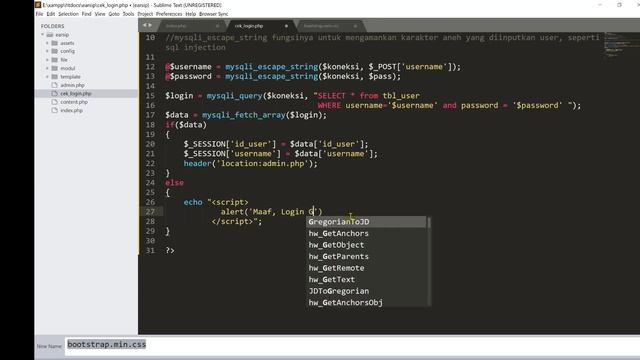640x360 pixels.
Task: Choose hw_GetAnchorsObj autocomplete suggestion
Action: pyautogui.click(x=366, y=302)
